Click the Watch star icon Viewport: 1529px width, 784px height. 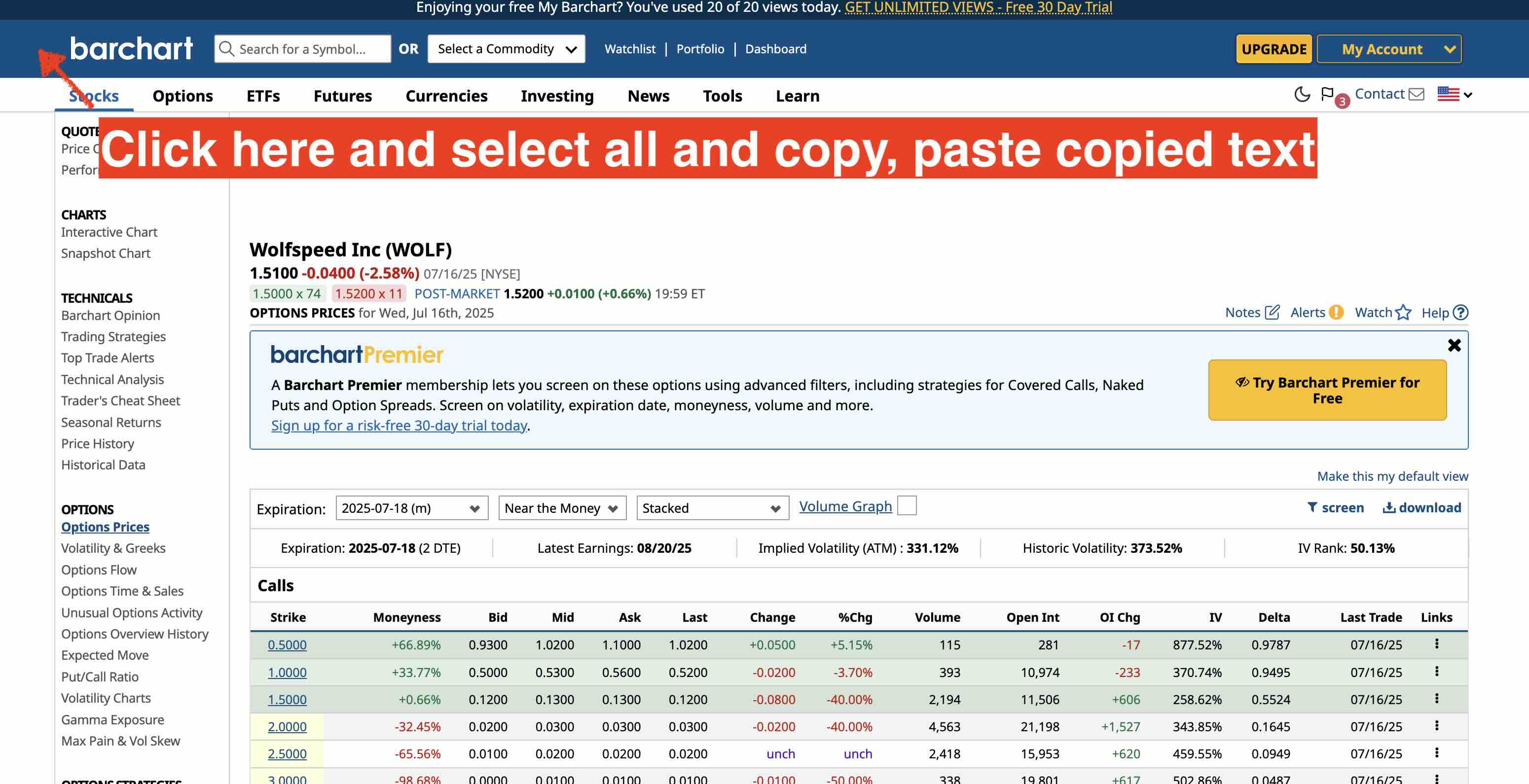click(1403, 312)
